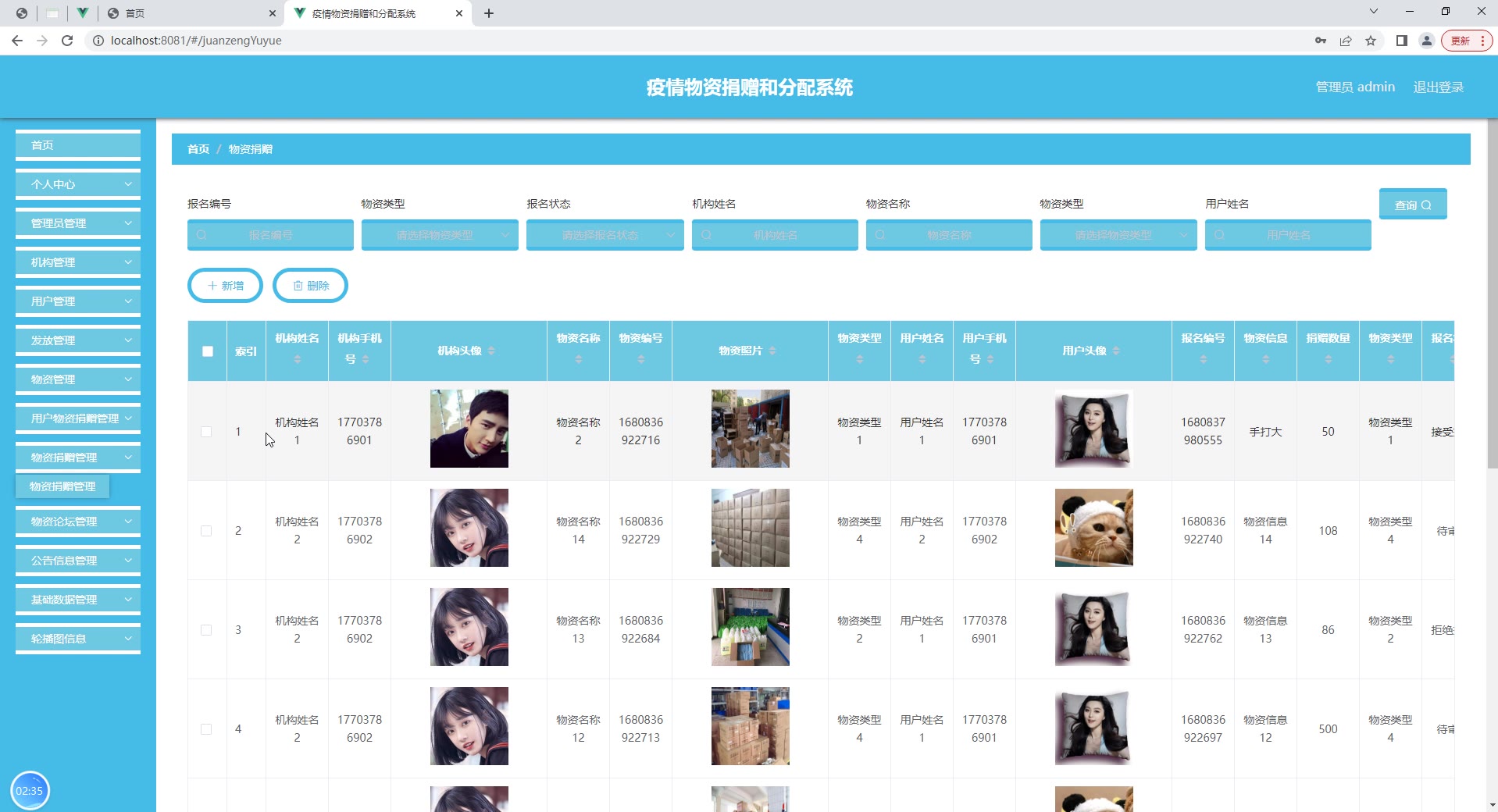Image resolution: width=1498 pixels, height=812 pixels.
Task: Focus the 物资名称 search field
Action: point(949,235)
